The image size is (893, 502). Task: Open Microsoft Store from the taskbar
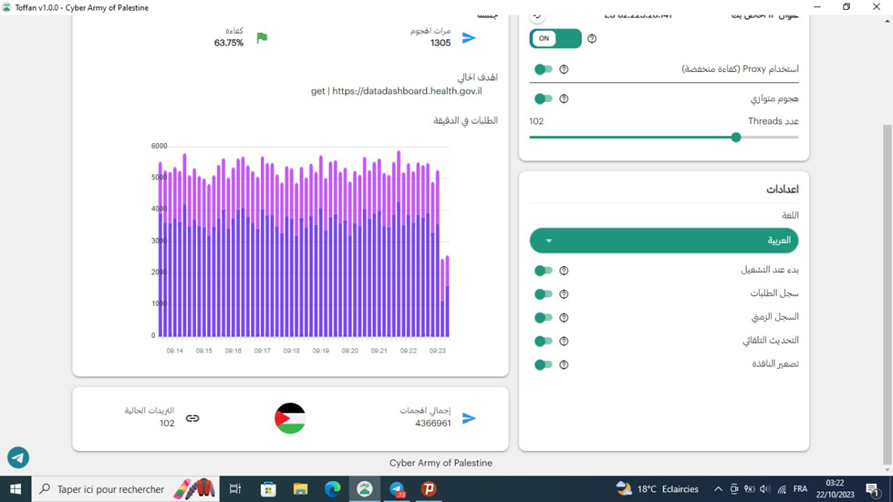[x=268, y=489]
